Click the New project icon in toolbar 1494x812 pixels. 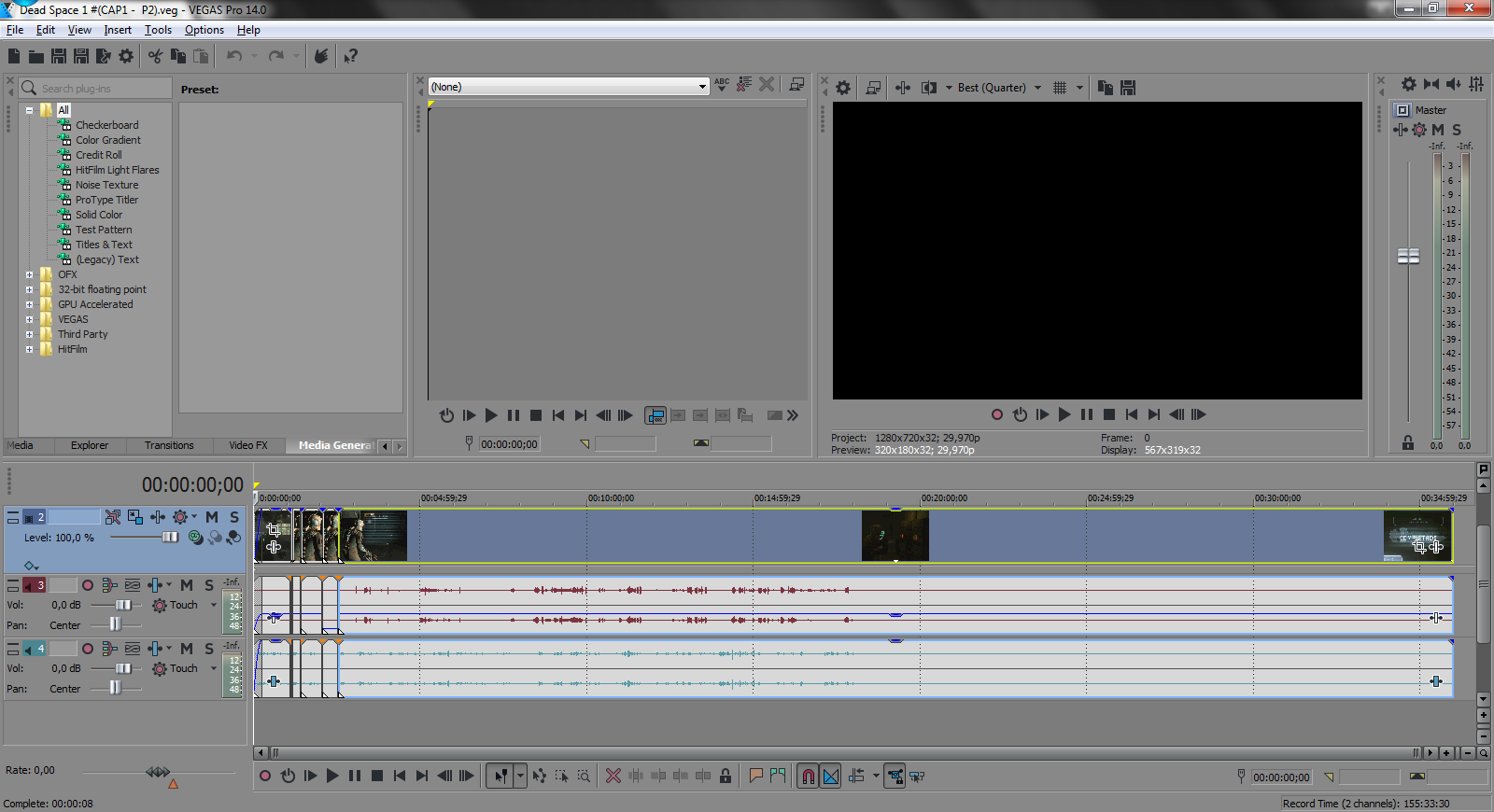pyautogui.click(x=14, y=56)
